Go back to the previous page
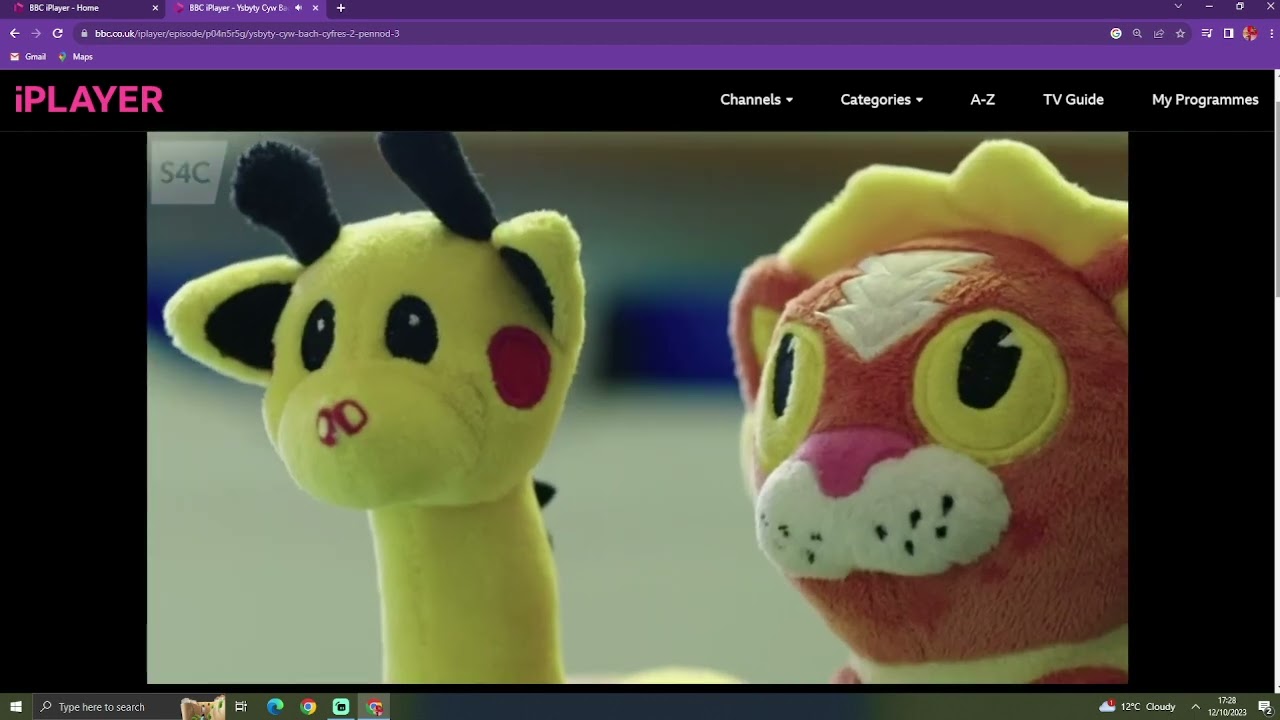 point(15,33)
